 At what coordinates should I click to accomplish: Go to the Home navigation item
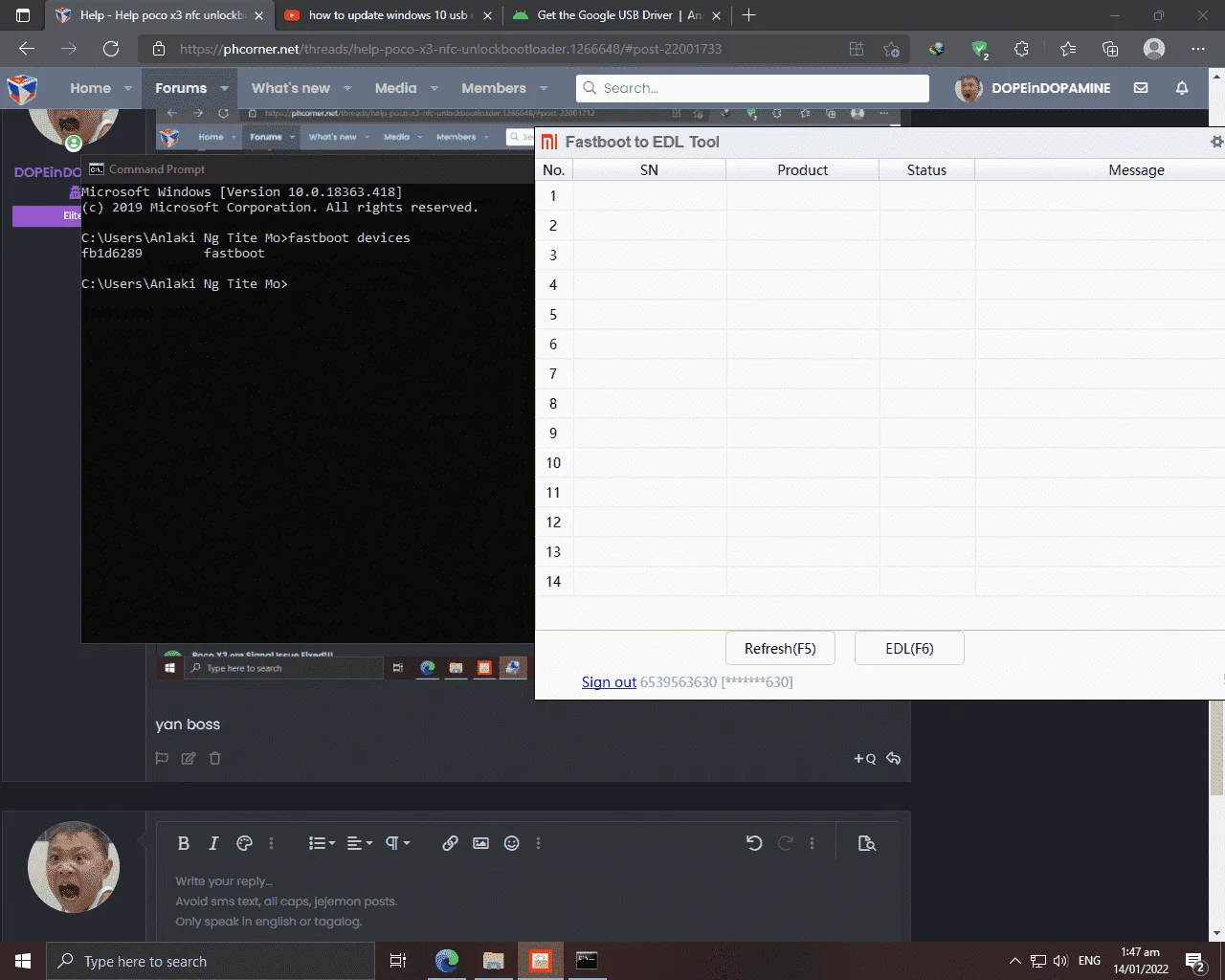point(90,88)
